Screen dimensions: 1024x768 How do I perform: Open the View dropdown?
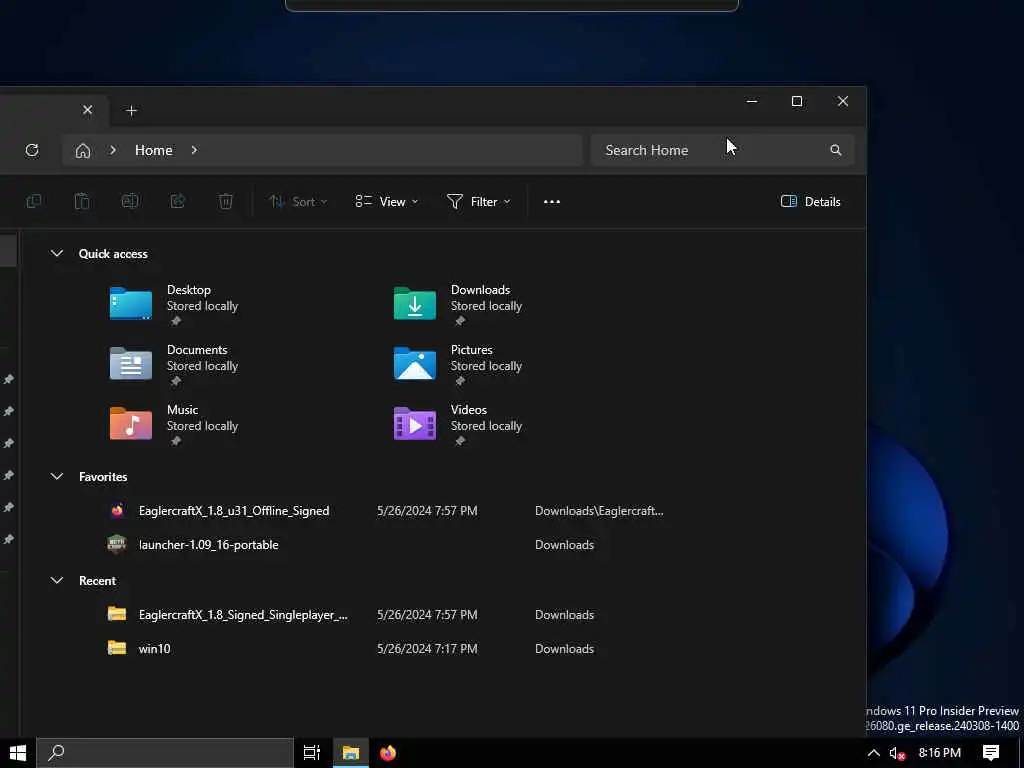[387, 202]
